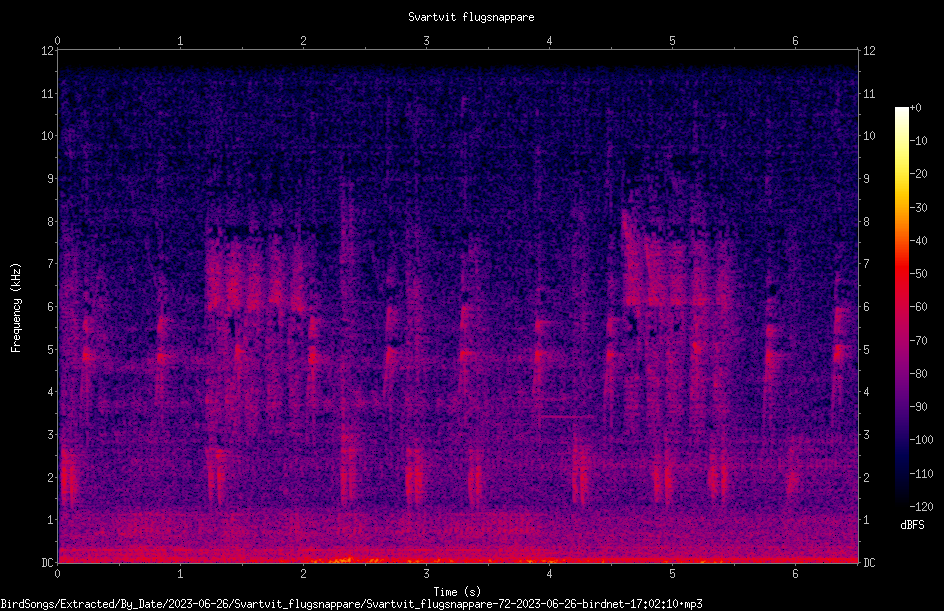
Task: Click the '12' label on the left frequency axis
Action: [47, 51]
